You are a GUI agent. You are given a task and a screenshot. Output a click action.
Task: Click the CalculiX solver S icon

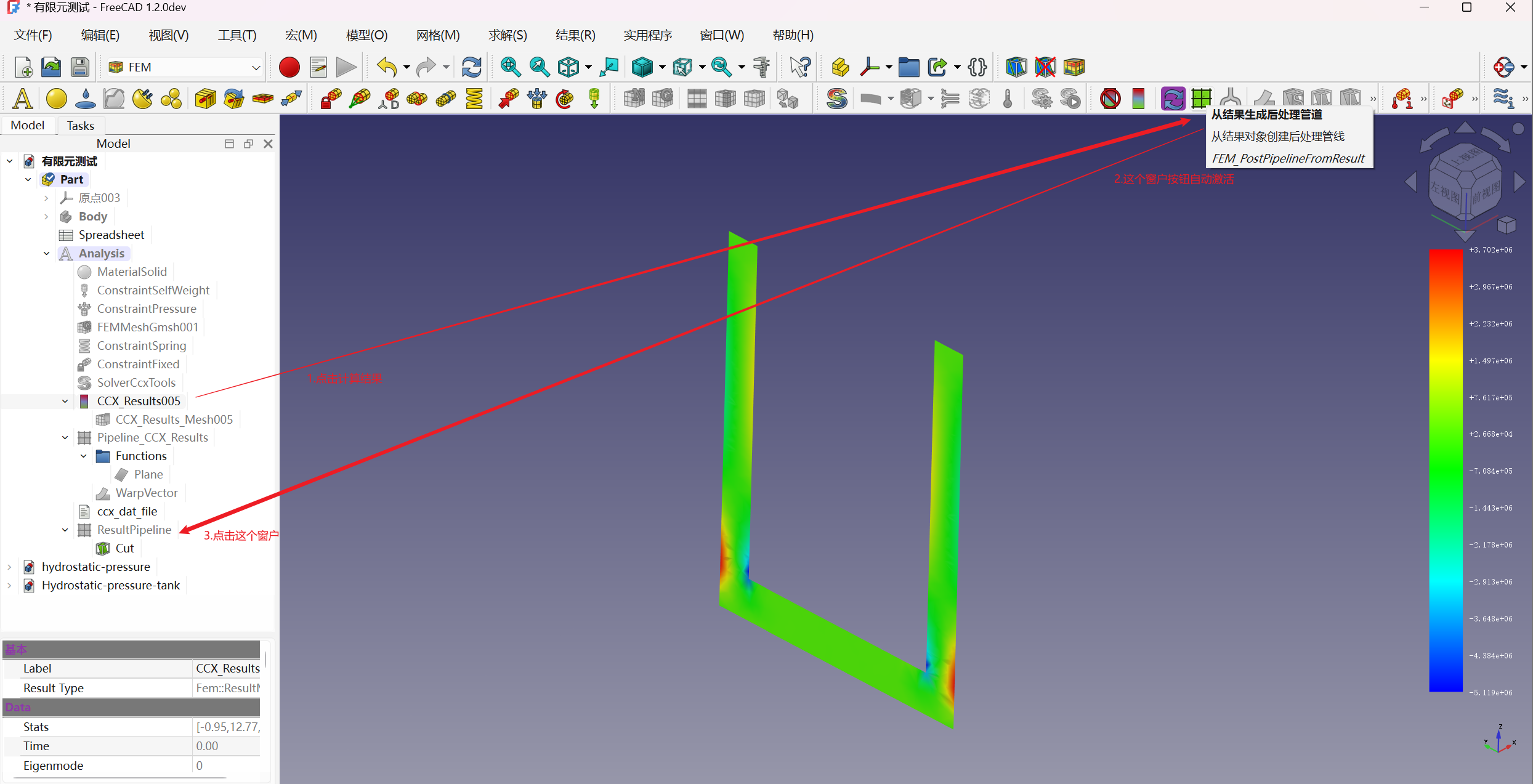[836, 99]
